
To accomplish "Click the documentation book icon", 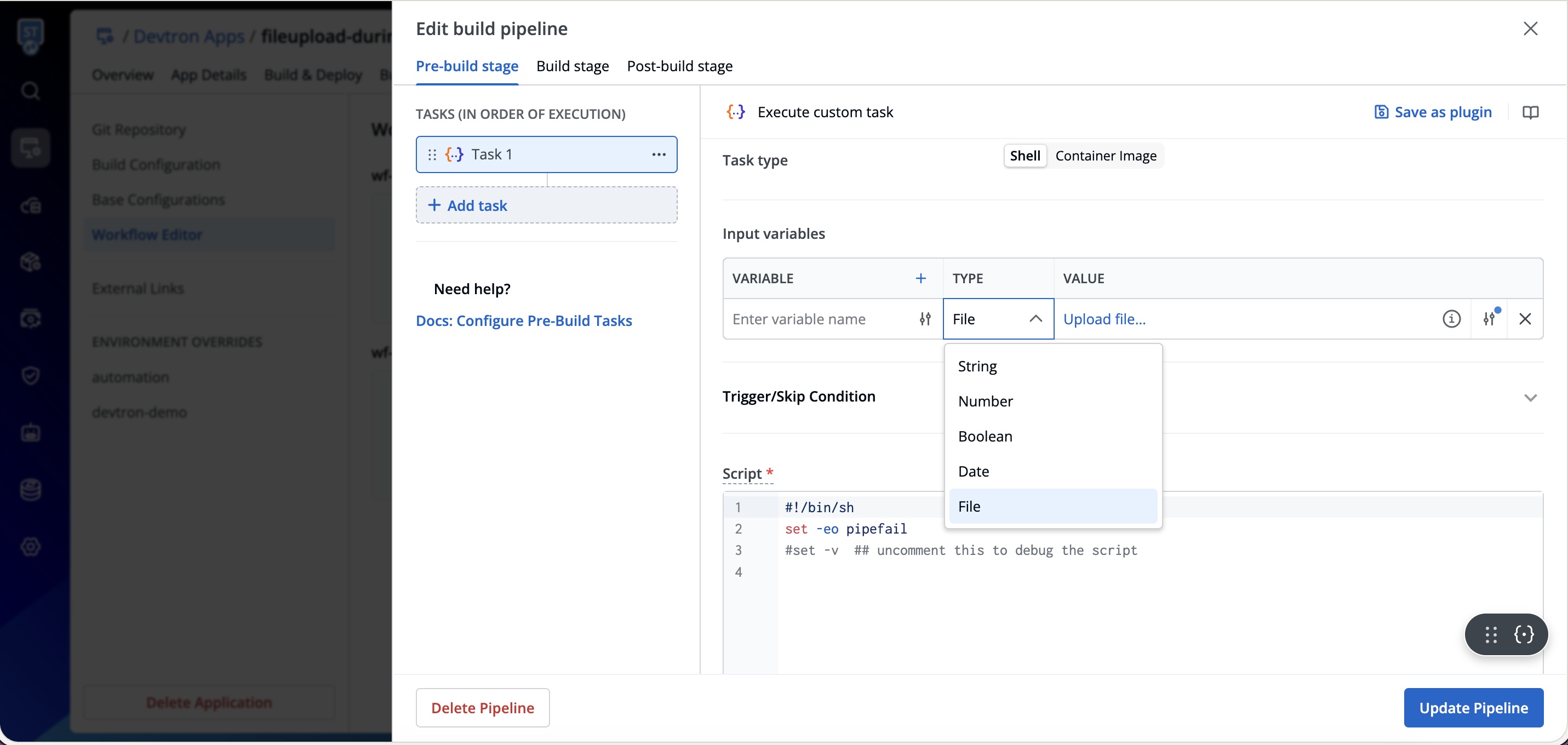I will tap(1530, 113).
